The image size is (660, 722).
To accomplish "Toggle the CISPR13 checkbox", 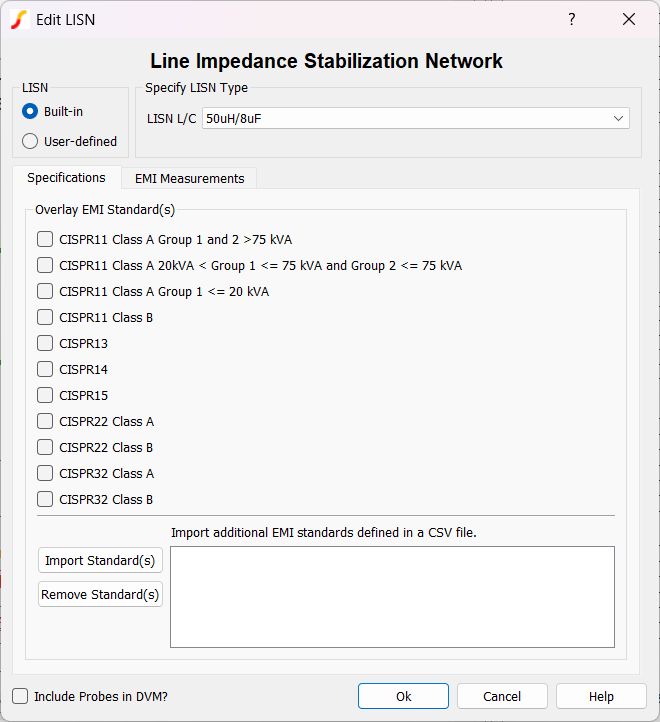I will click(x=45, y=343).
